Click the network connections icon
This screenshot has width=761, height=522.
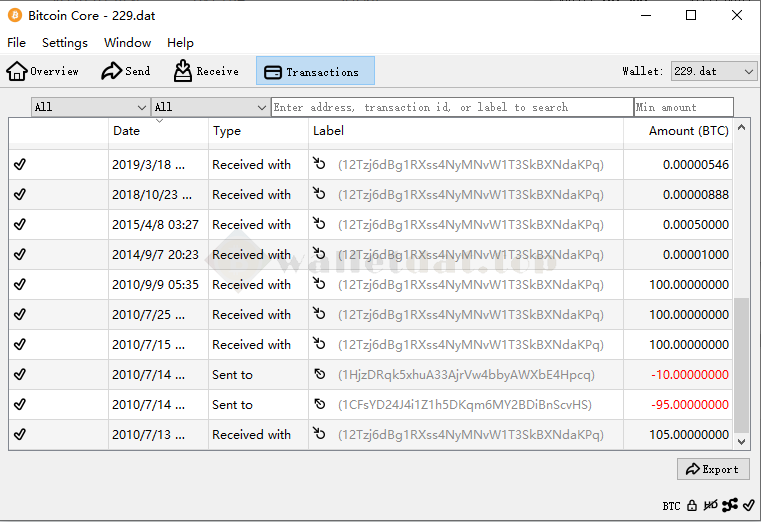[x=730, y=506]
